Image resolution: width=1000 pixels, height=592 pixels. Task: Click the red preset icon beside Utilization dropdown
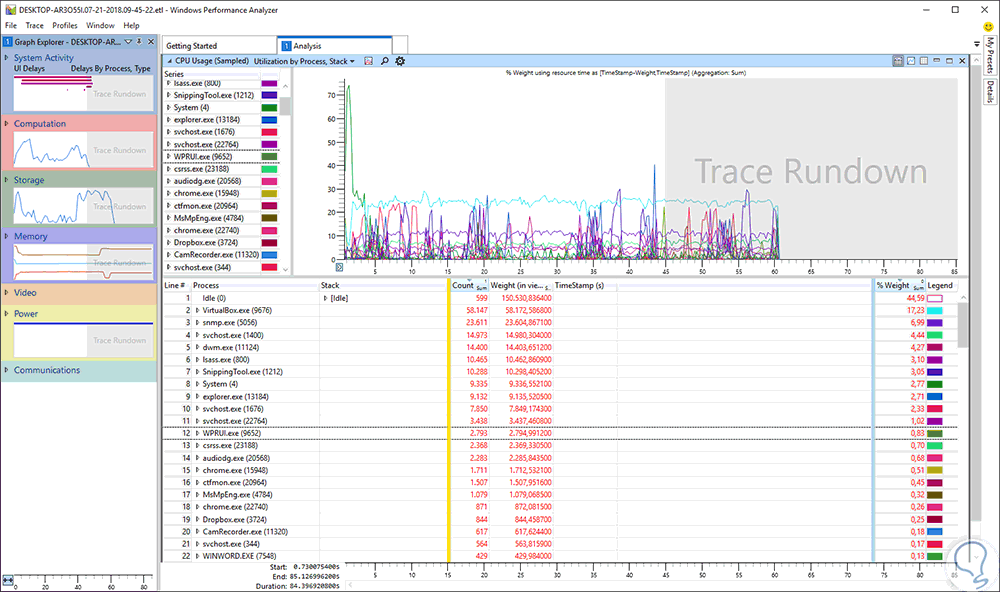(368, 61)
